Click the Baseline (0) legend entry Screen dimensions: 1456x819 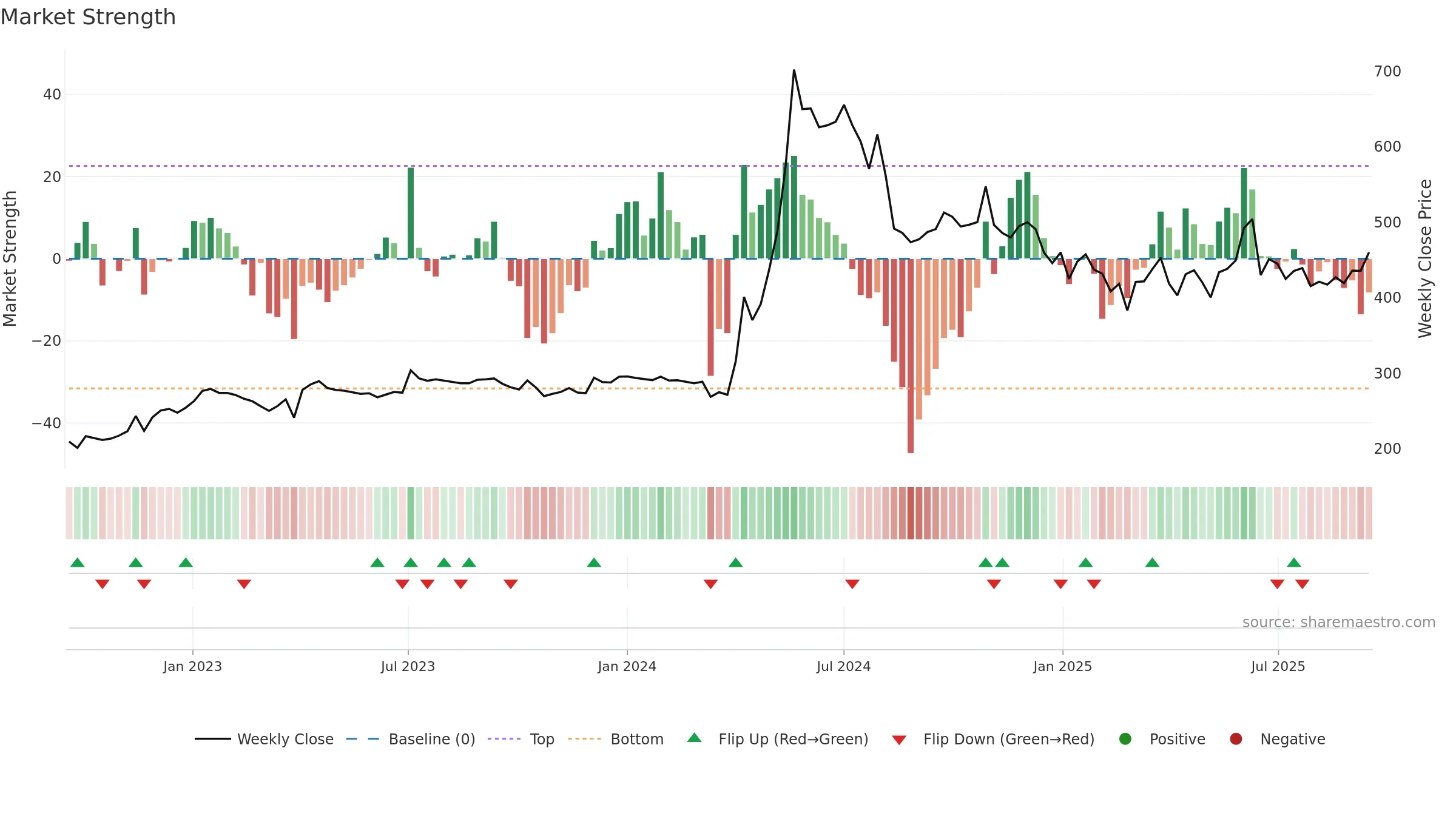pos(410,739)
